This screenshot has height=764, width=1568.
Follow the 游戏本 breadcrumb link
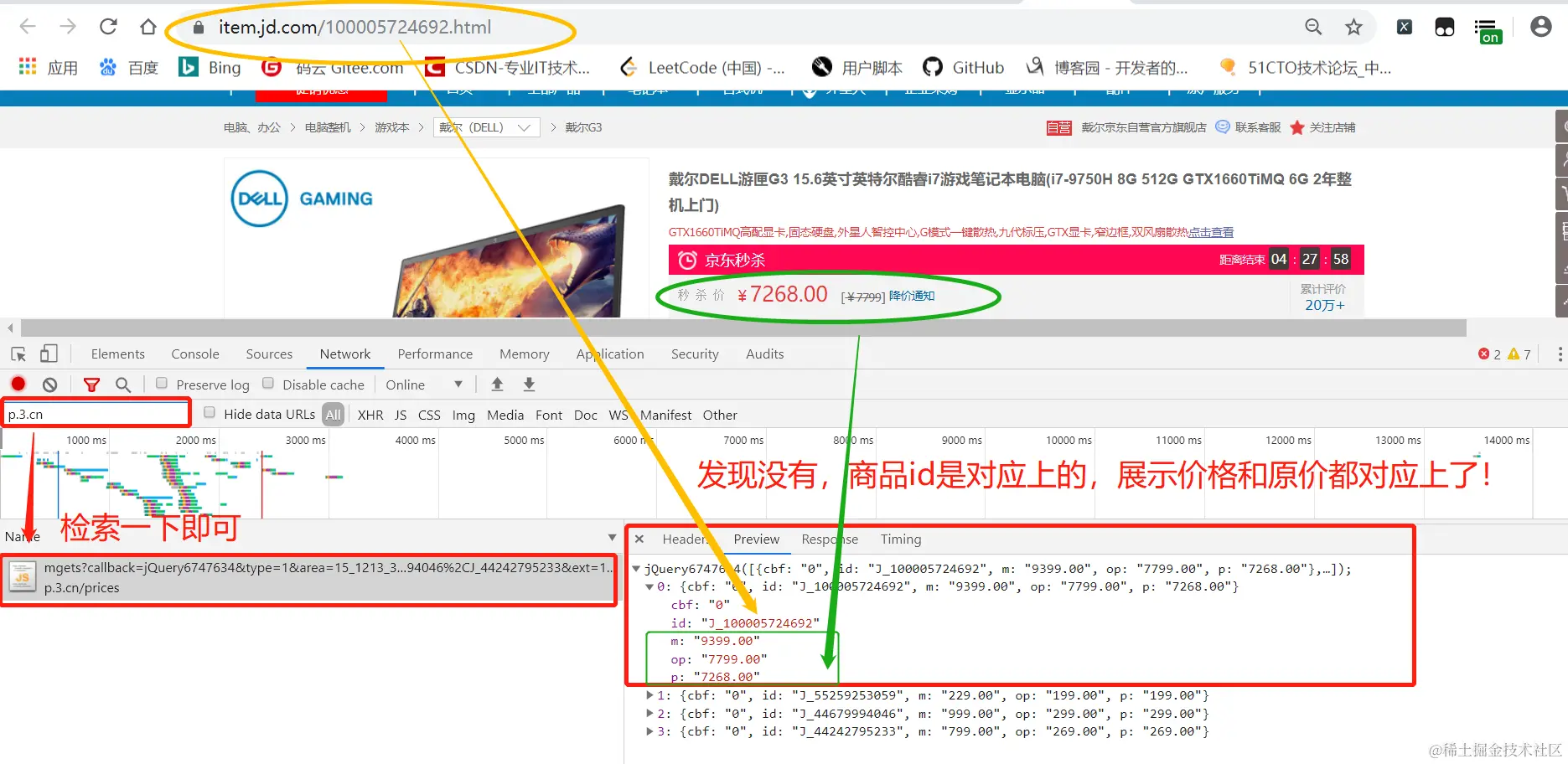coord(391,127)
